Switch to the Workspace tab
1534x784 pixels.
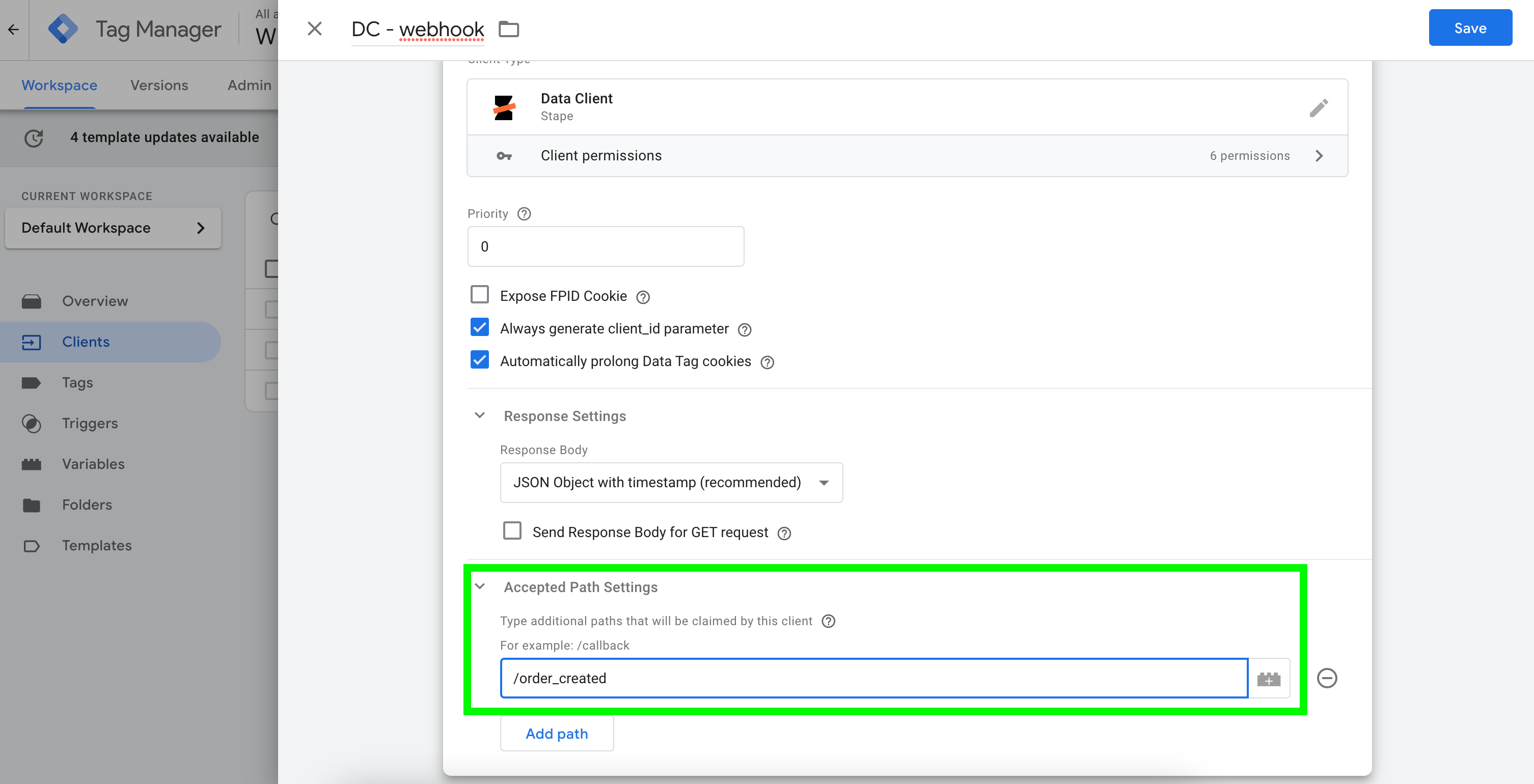click(60, 85)
